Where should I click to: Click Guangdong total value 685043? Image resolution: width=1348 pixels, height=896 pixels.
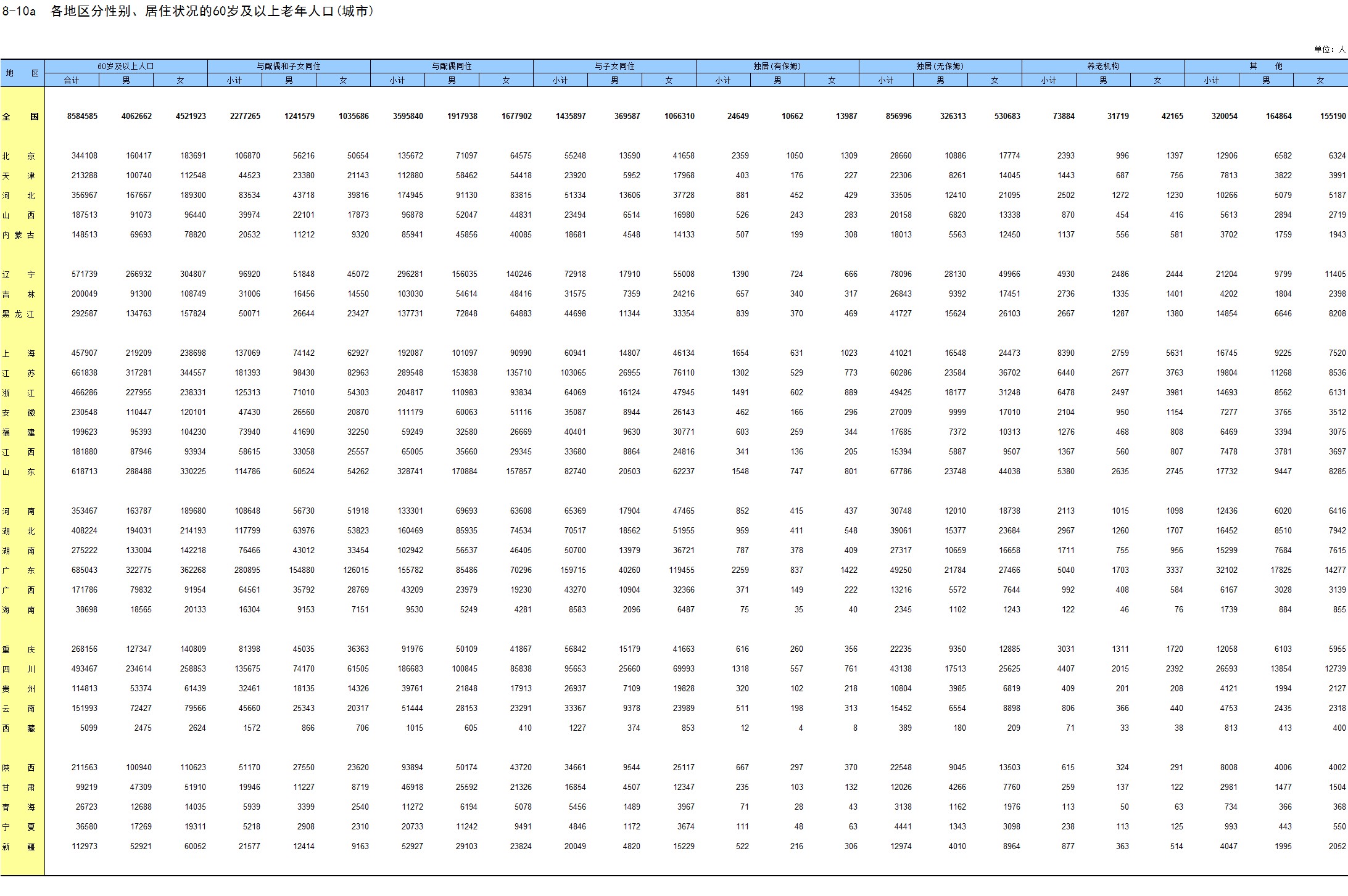[x=85, y=570]
